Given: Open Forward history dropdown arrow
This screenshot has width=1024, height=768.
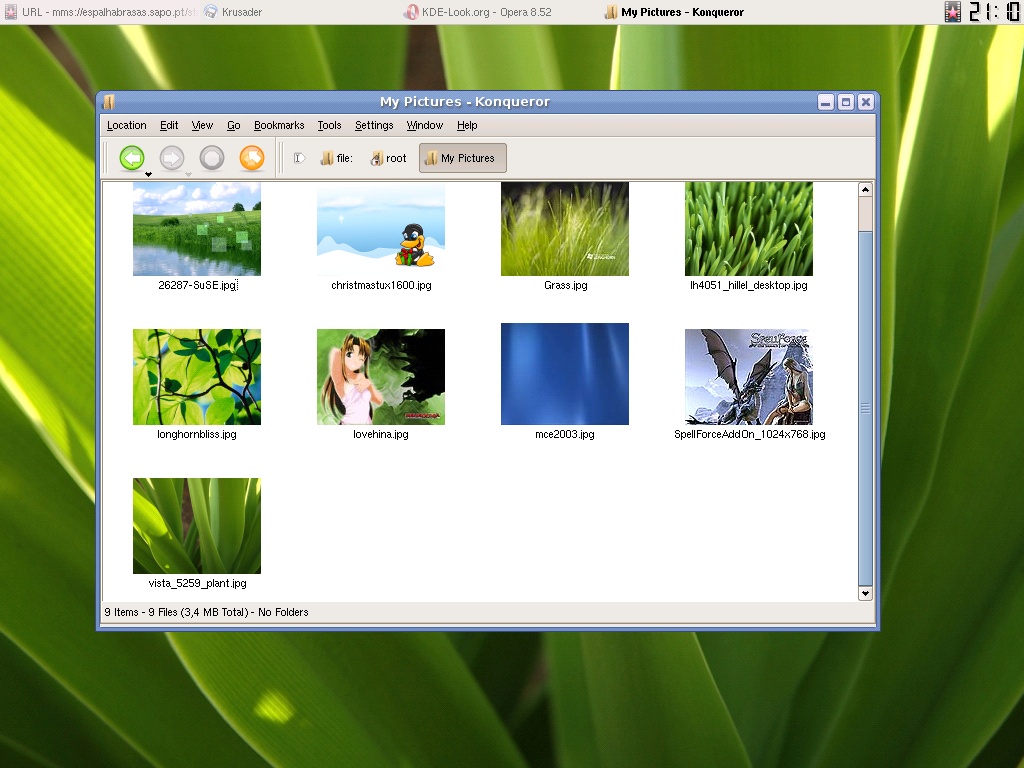Looking at the screenshot, I should click(x=188, y=174).
